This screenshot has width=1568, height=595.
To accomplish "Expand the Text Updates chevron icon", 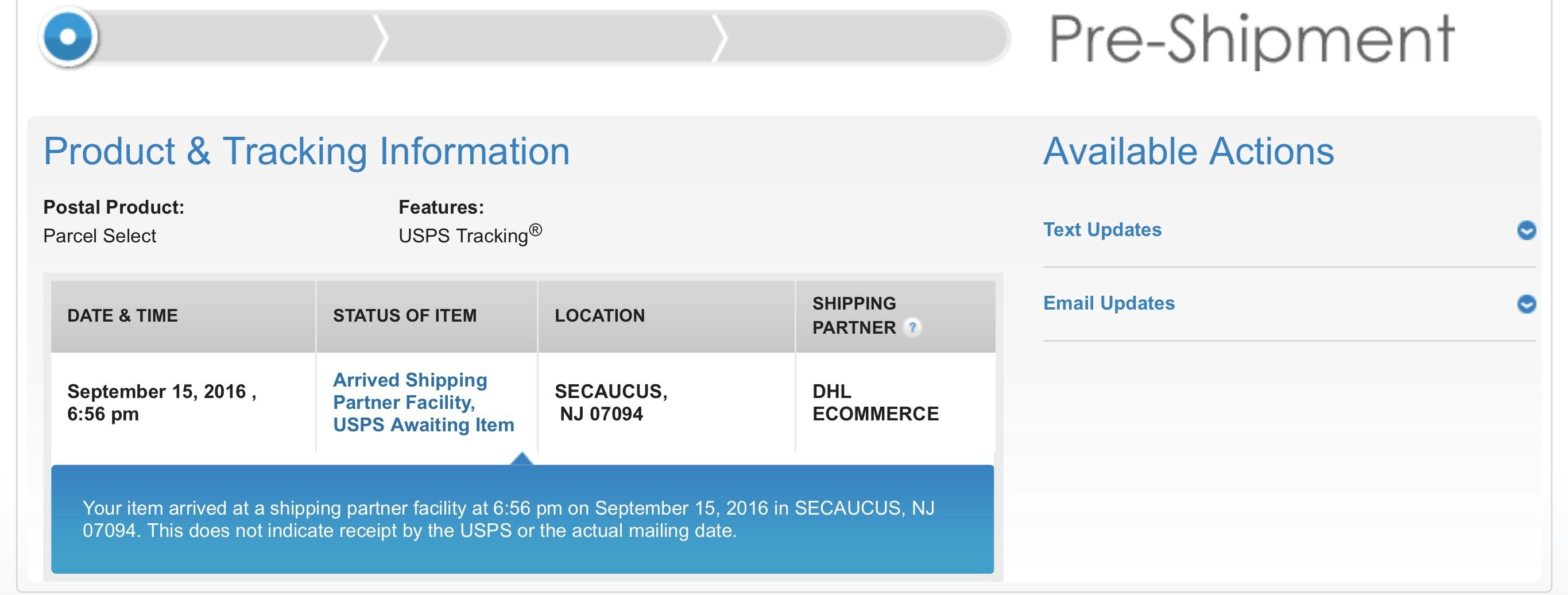I will click(x=1526, y=230).
